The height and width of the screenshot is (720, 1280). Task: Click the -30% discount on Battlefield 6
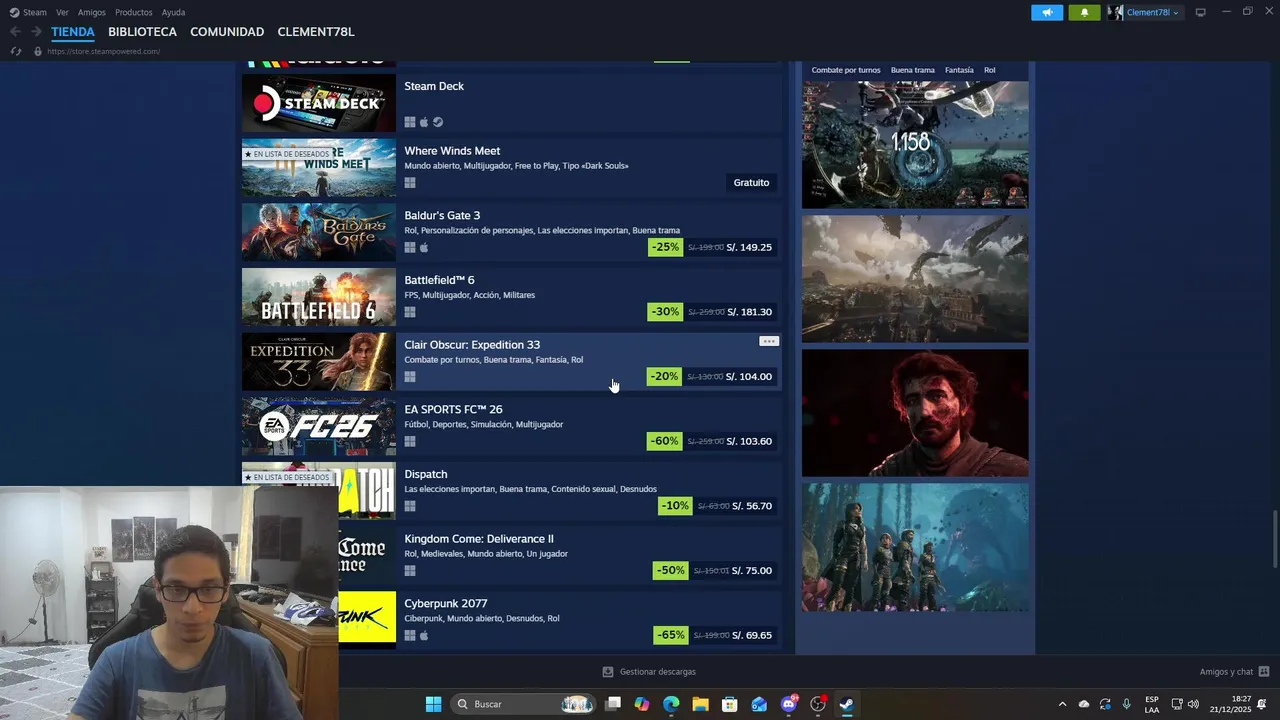click(665, 312)
